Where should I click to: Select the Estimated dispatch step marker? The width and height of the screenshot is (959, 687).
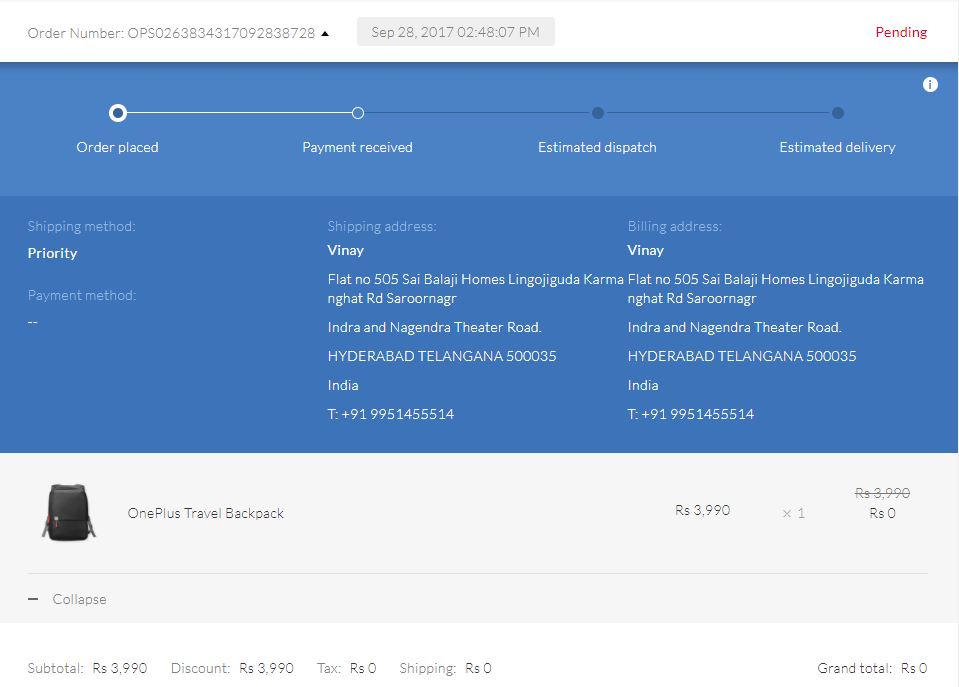tap(598, 113)
